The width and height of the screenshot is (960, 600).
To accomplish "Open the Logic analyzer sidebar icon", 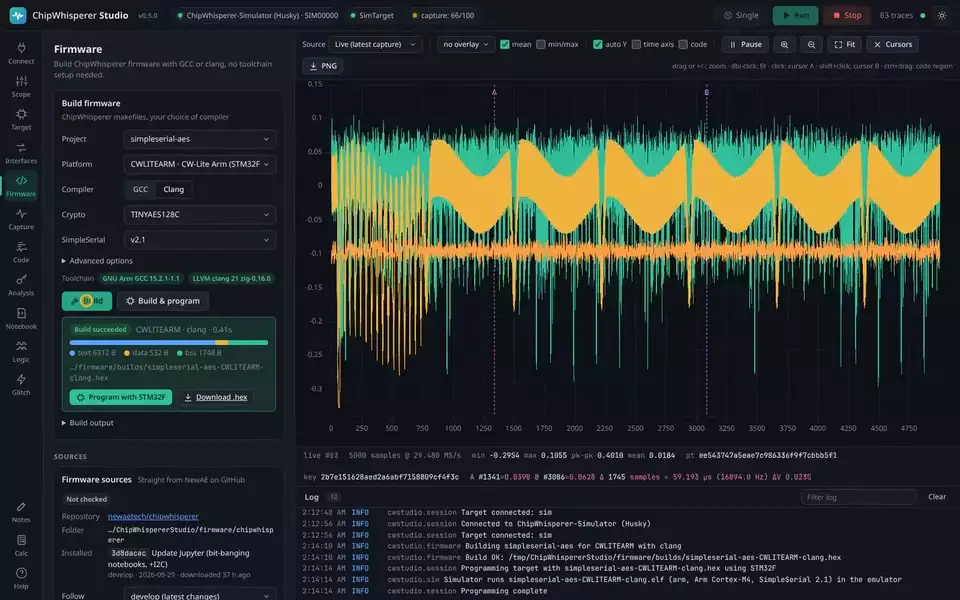I will (21, 351).
